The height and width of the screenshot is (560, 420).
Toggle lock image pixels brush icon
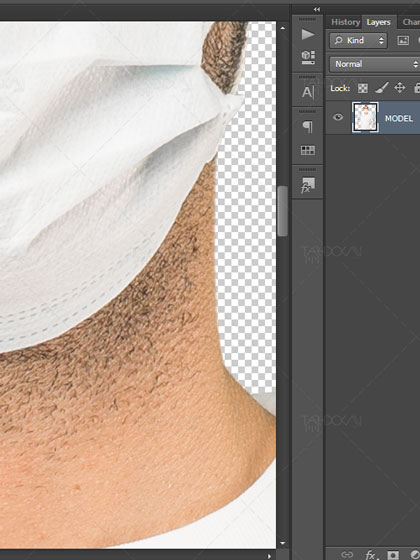point(381,88)
